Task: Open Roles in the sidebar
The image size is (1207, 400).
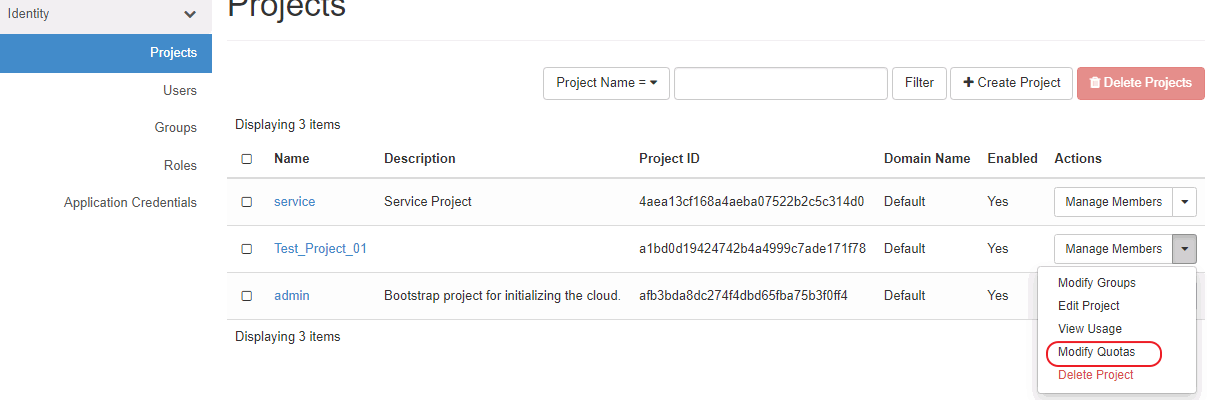Action: pos(180,165)
